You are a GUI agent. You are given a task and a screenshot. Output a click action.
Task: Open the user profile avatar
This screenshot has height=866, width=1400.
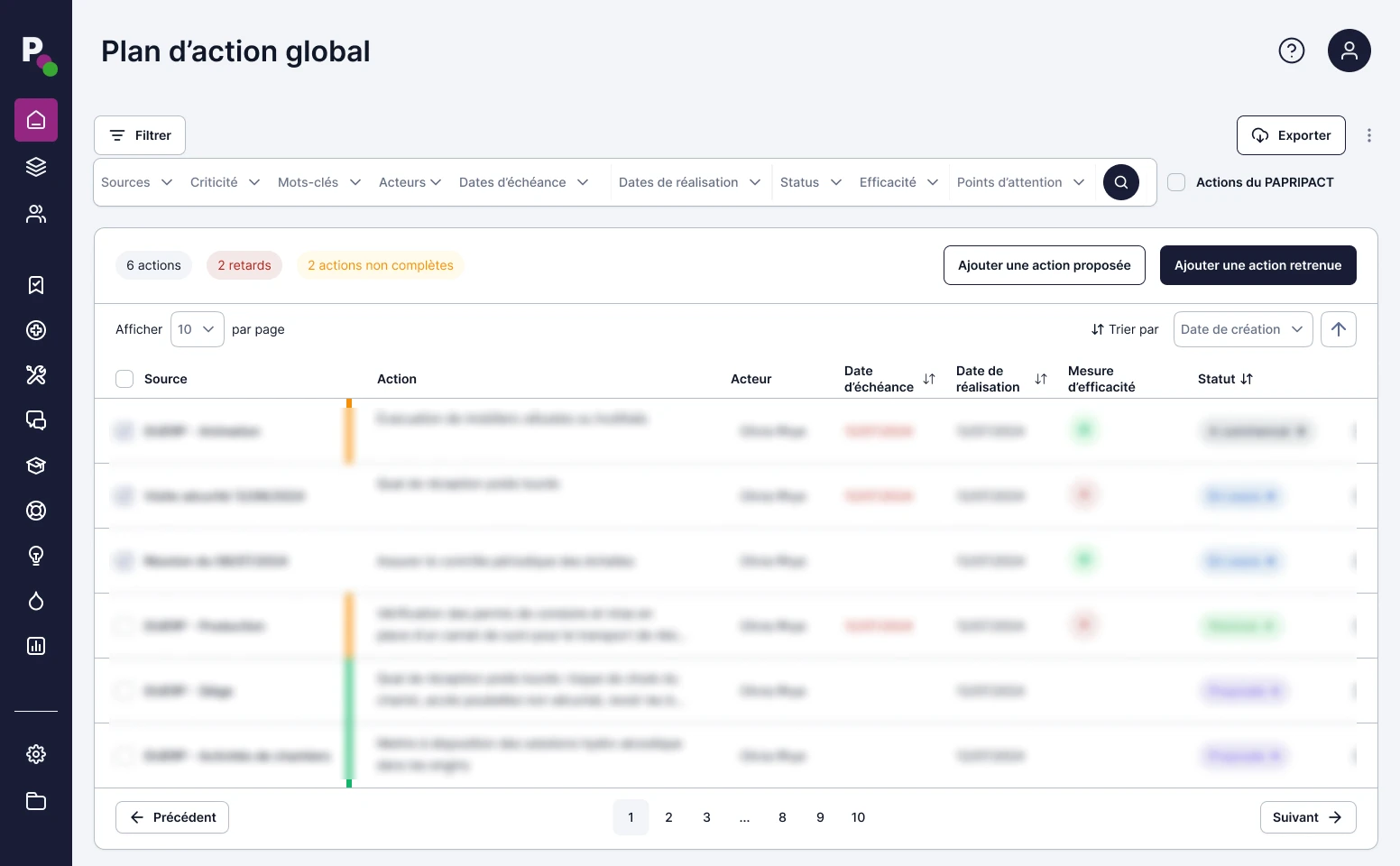tap(1349, 51)
